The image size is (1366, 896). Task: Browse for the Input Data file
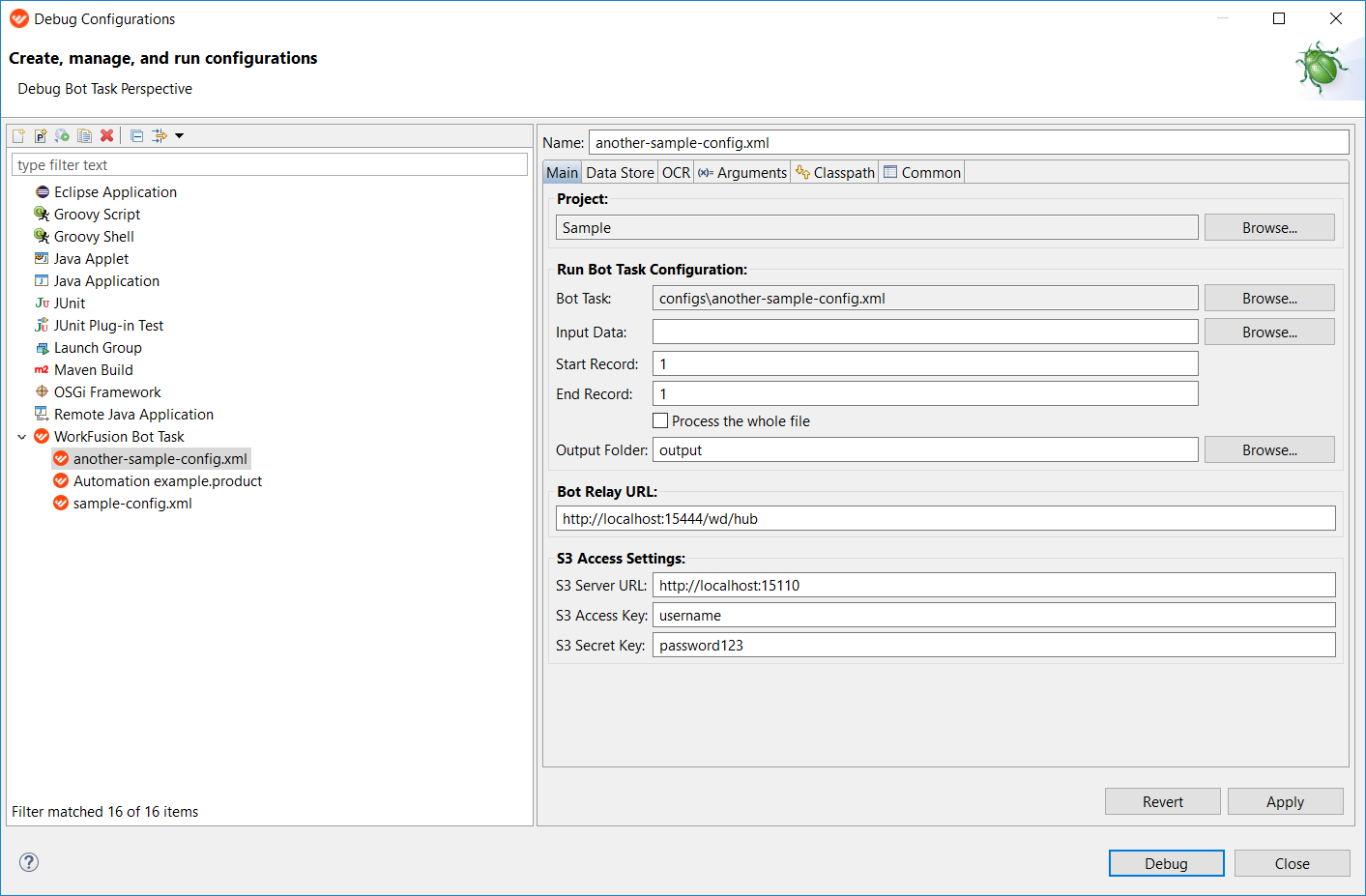click(x=1269, y=332)
